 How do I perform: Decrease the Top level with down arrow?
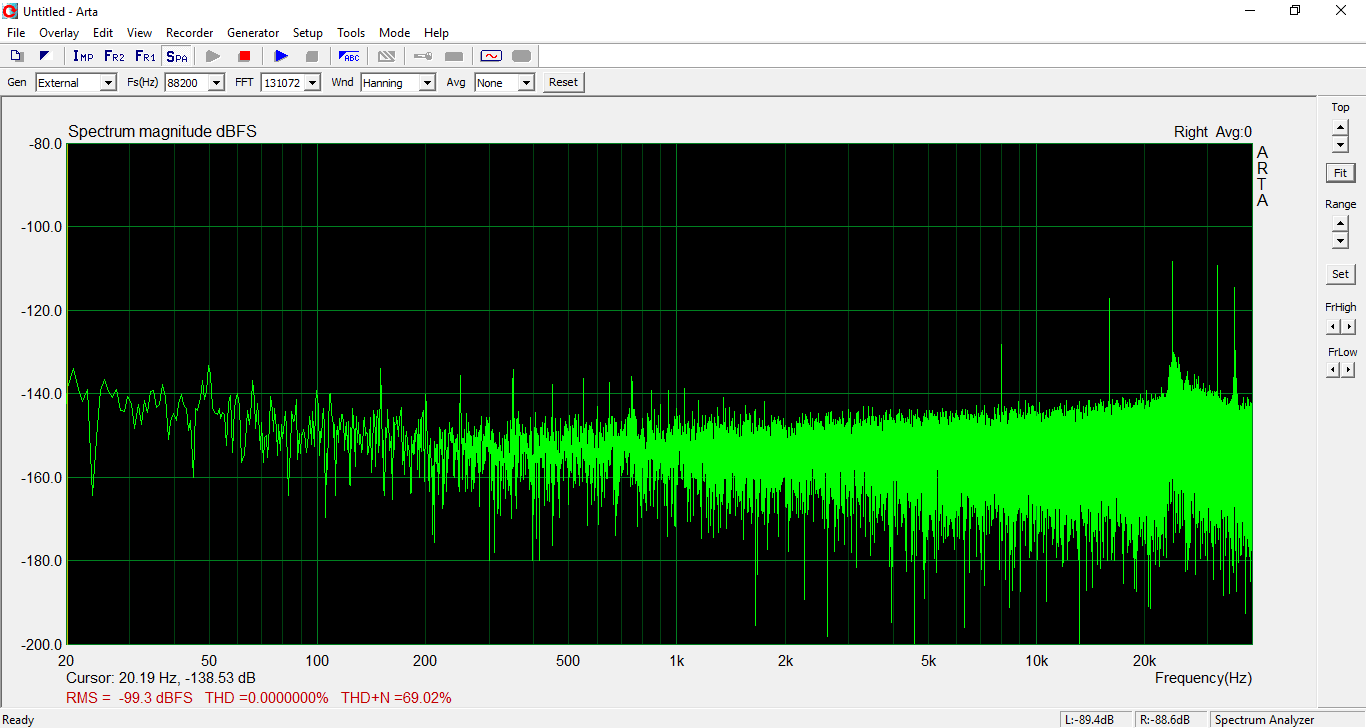[1340, 144]
